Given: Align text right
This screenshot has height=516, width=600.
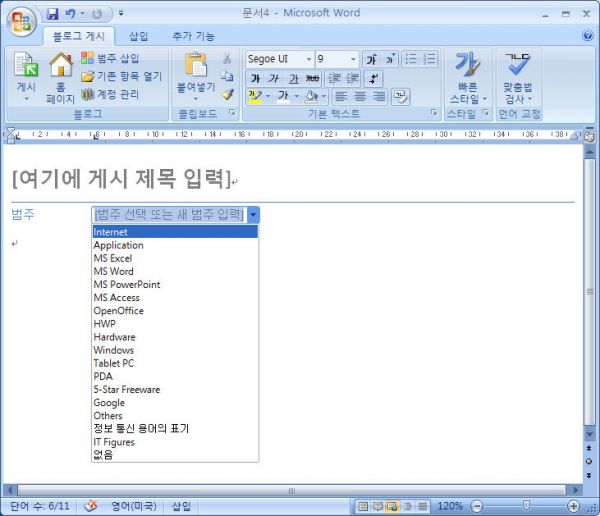Looking at the screenshot, I should tap(378, 96).
